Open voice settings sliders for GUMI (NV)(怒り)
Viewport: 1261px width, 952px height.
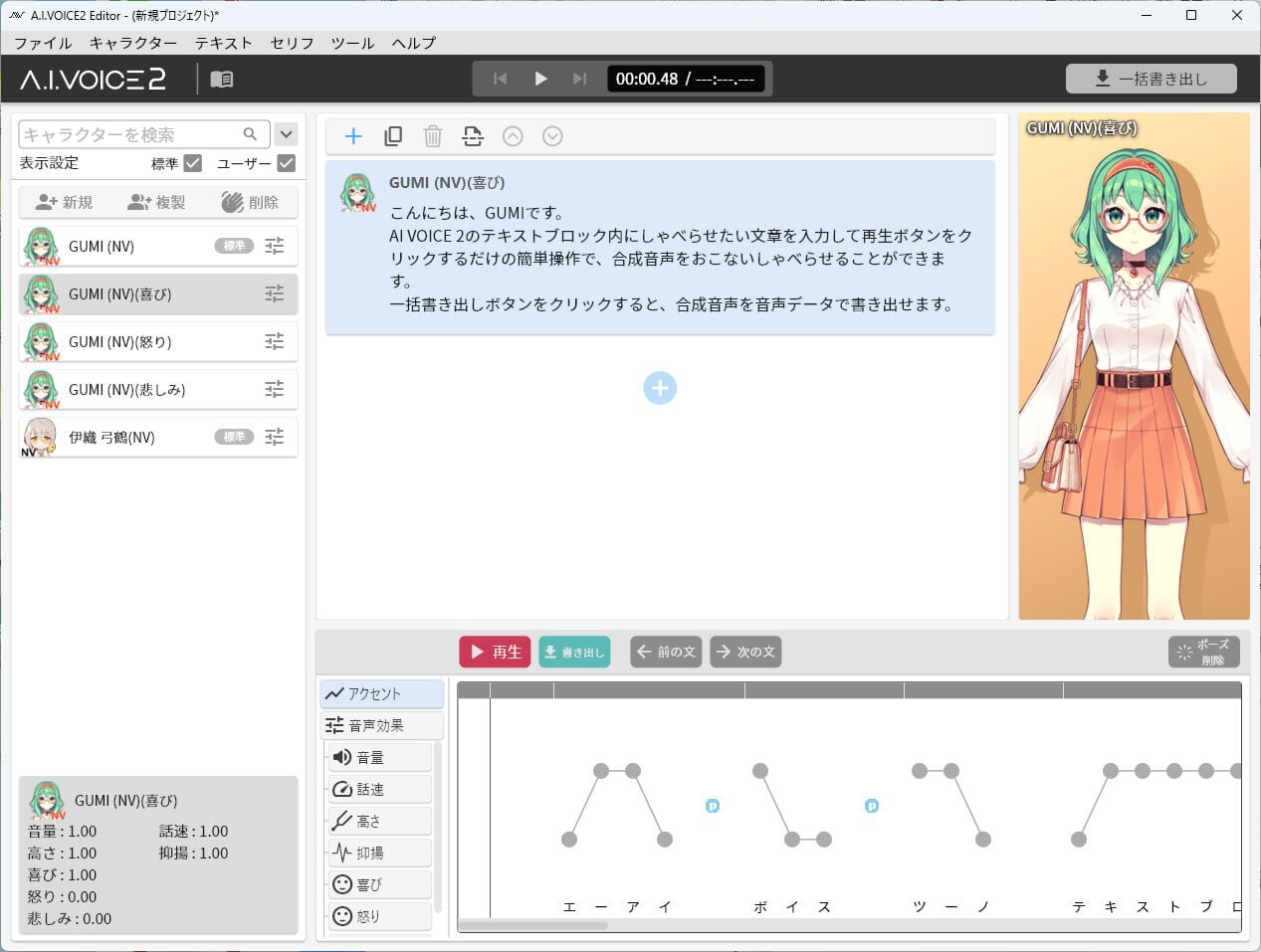[275, 341]
